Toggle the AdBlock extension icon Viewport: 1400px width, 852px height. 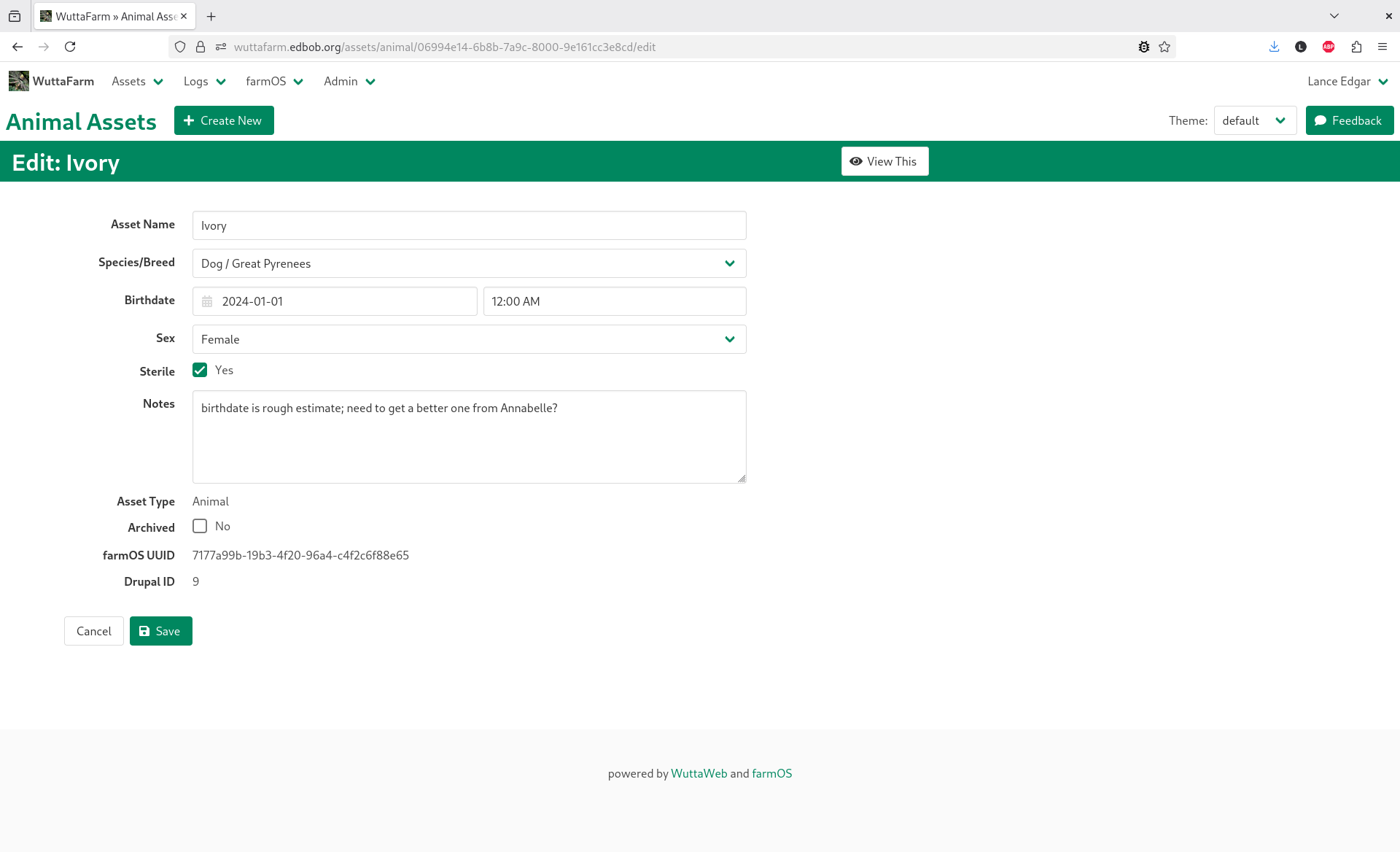[1329, 47]
